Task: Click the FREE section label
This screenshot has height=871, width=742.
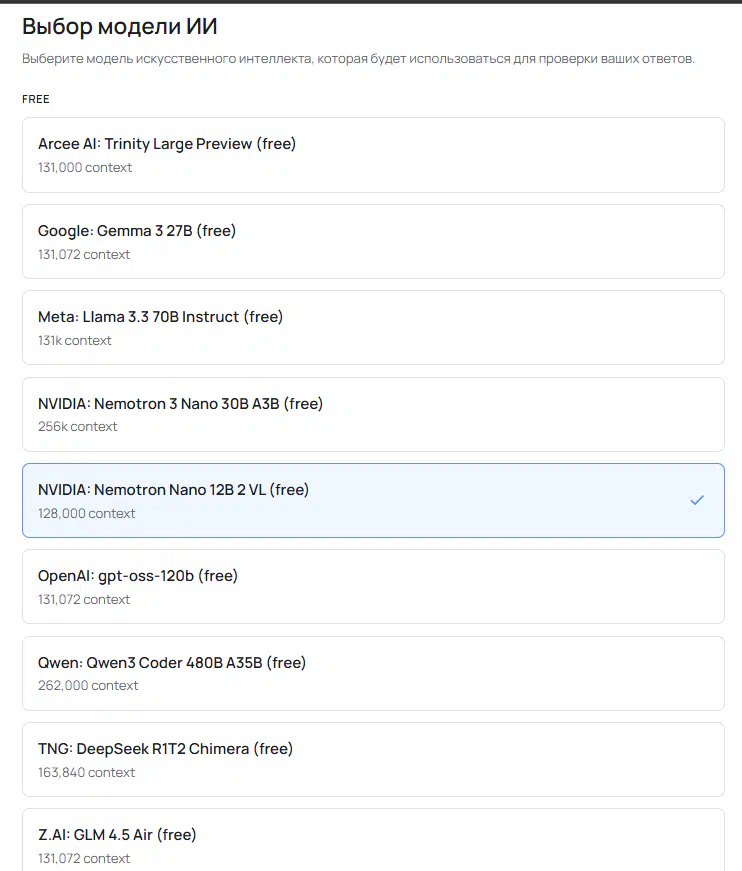Action: coord(36,99)
